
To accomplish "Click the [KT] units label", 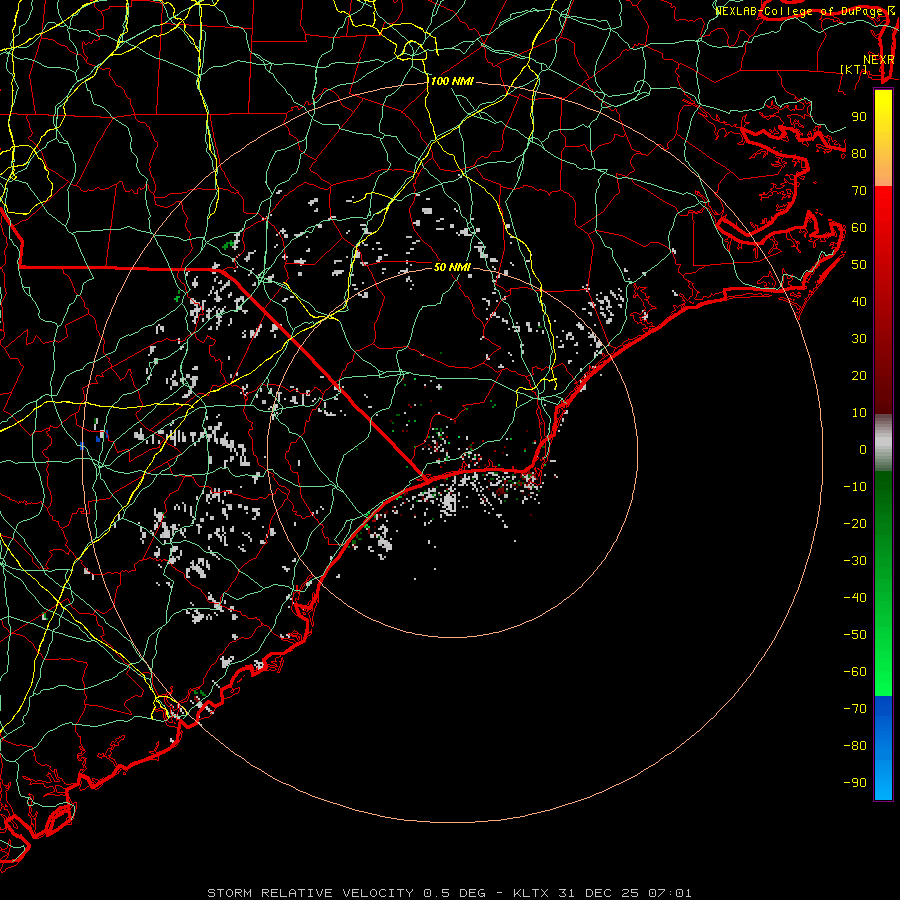I will (854, 69).
